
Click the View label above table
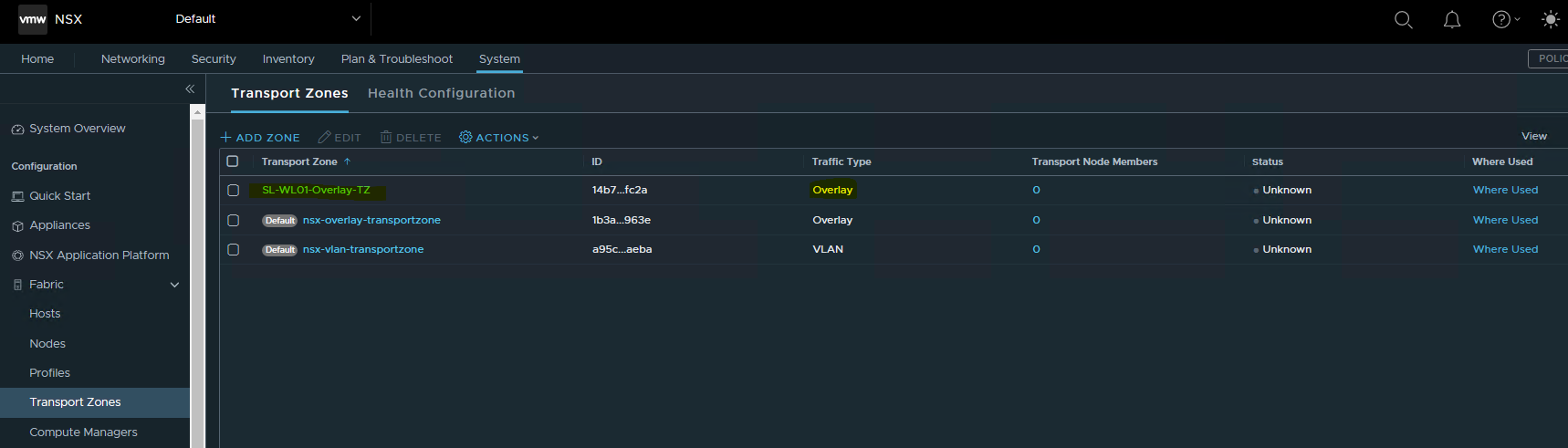coord(1534,136)
